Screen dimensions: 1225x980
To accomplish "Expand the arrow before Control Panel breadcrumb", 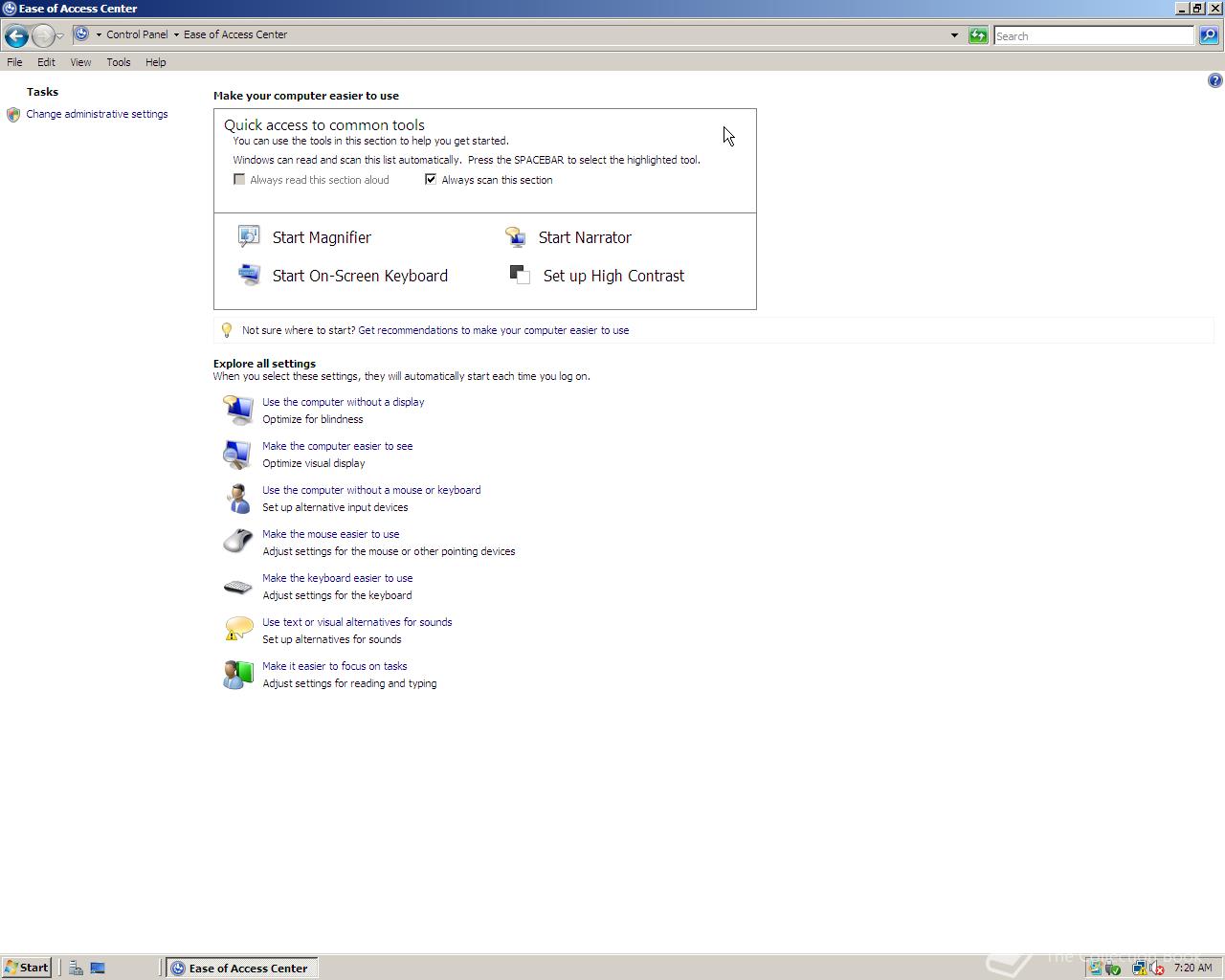I will (99, 34).
